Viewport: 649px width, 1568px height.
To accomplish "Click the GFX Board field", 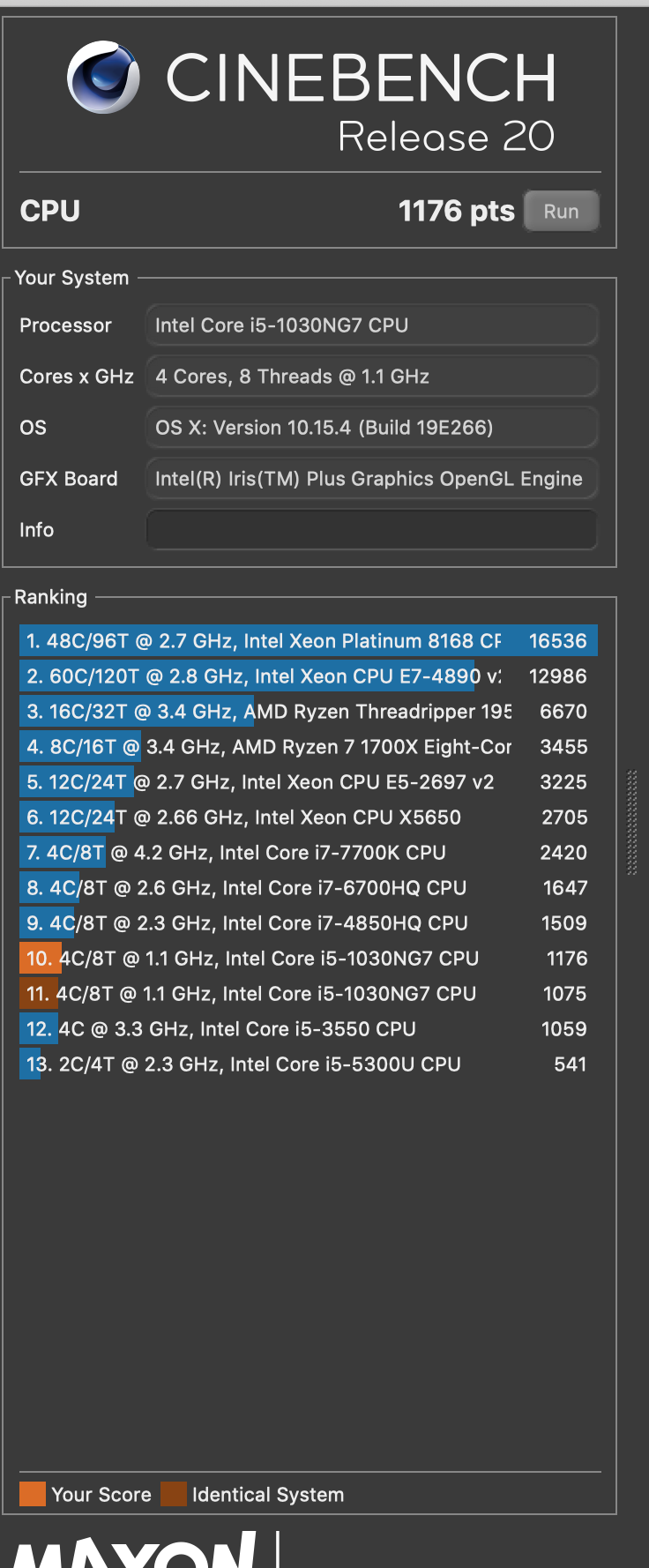I will (371, 479).
